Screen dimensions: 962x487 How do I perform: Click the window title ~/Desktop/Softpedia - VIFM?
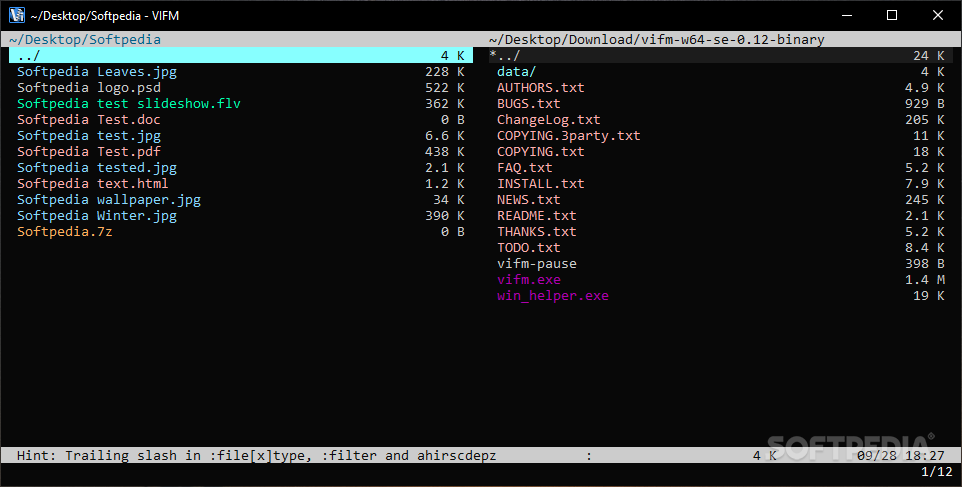(105, 15)
